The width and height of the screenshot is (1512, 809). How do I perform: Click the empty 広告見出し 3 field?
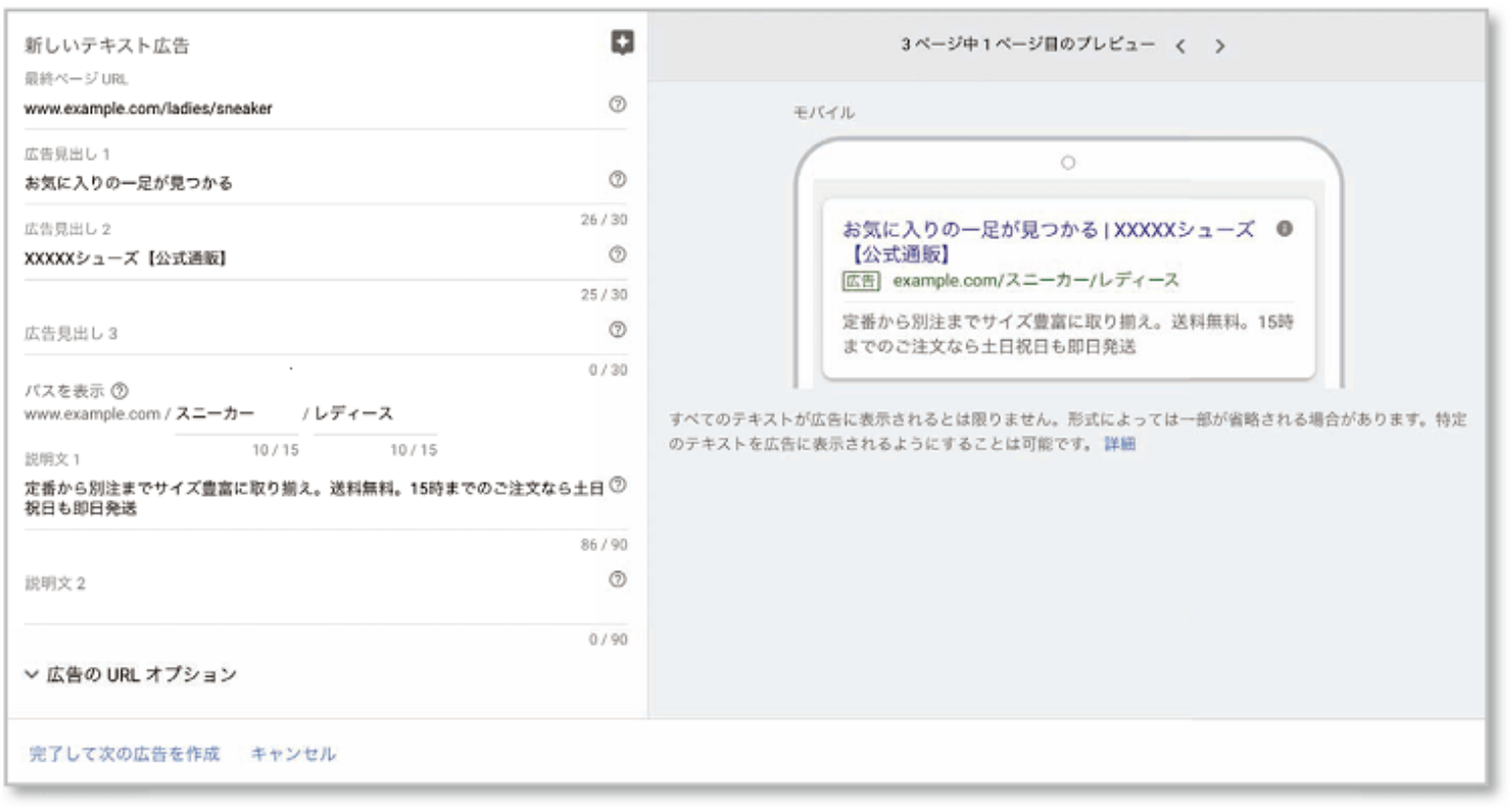coord(296,335)
